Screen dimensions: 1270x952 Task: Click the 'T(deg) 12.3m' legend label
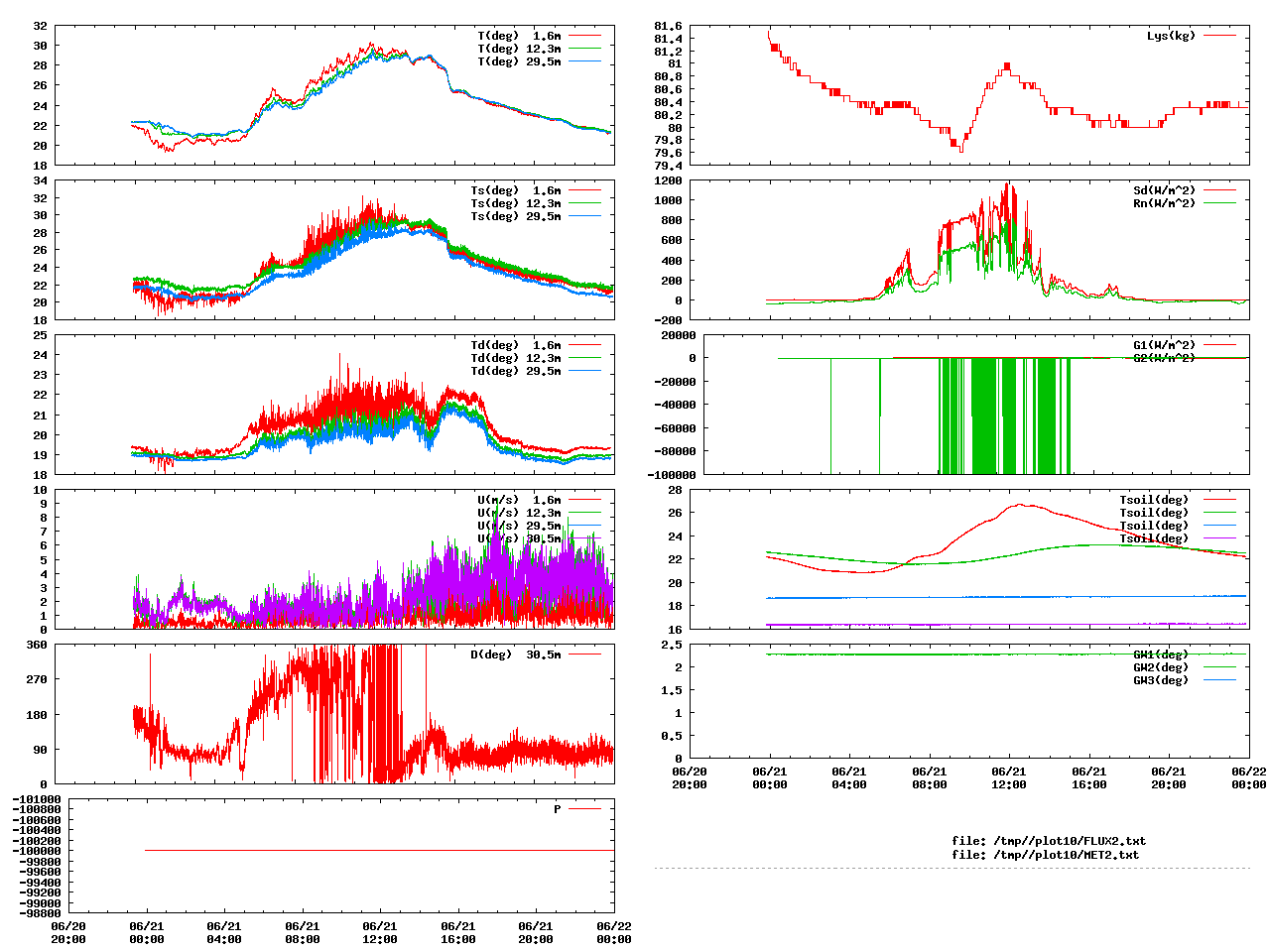point(519,49)
